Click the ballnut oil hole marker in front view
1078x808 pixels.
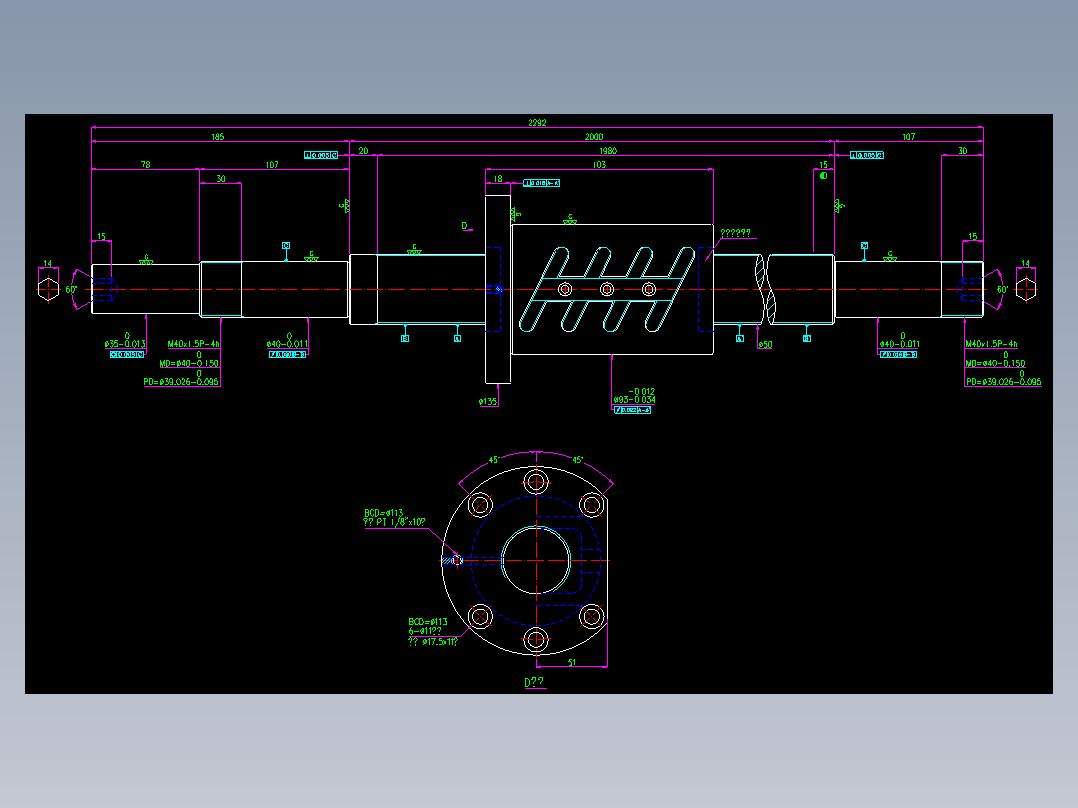click(x=457, y=559)
